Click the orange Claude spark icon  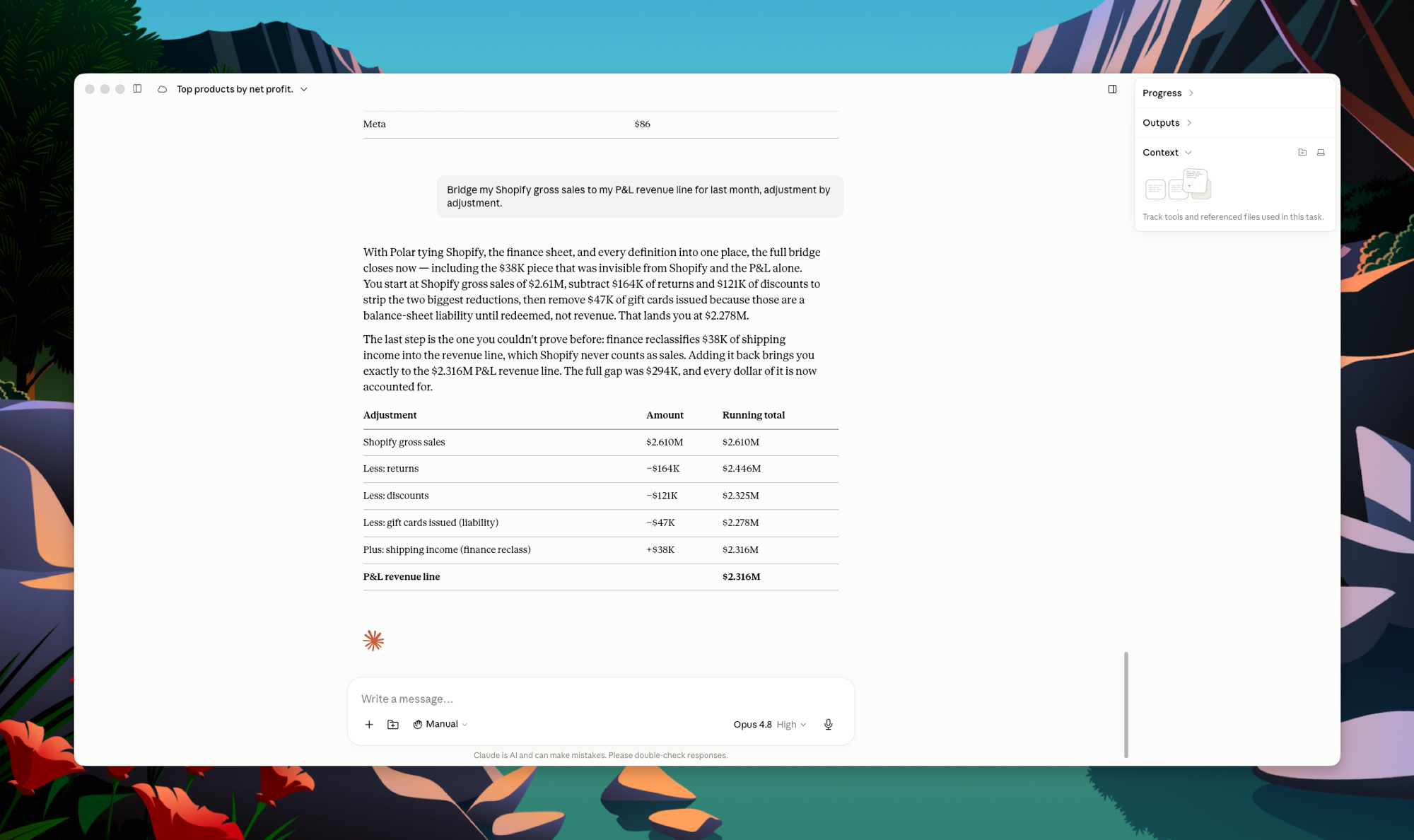(373, 641)
